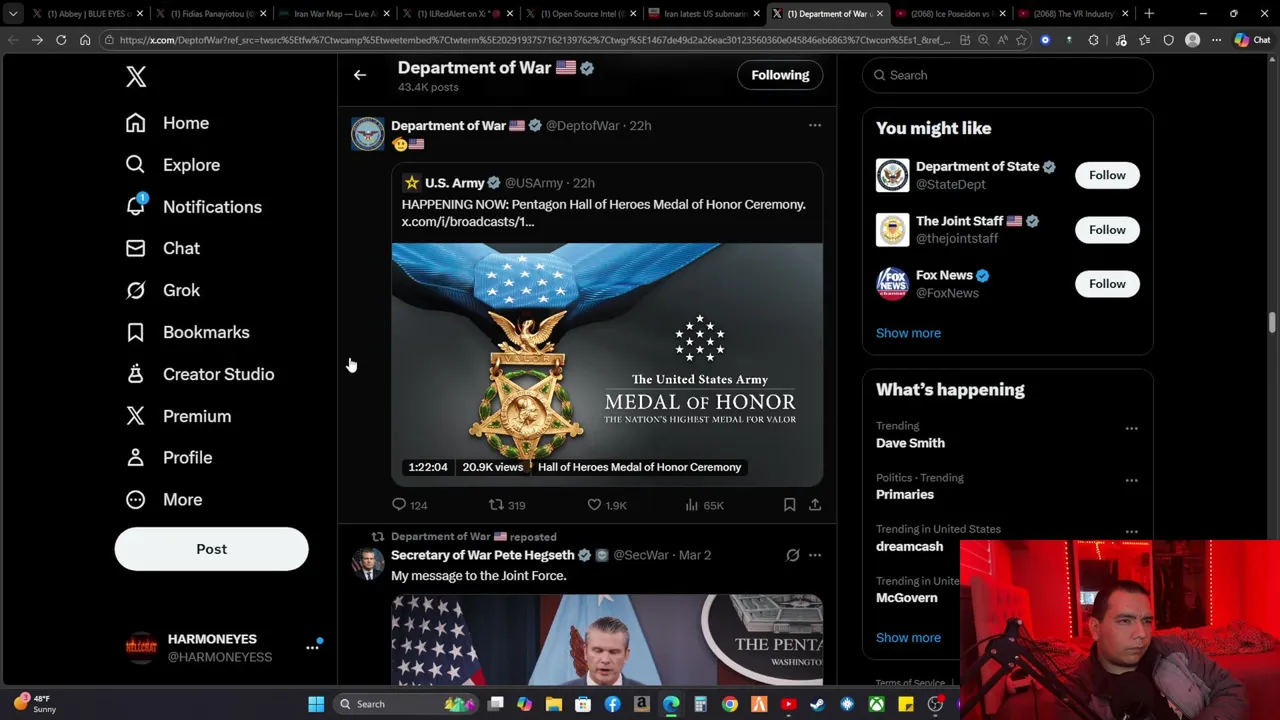Open more options on the Pete Hegseth post
This screenshot has width=1280, height=720.
[x=815, y=555]
